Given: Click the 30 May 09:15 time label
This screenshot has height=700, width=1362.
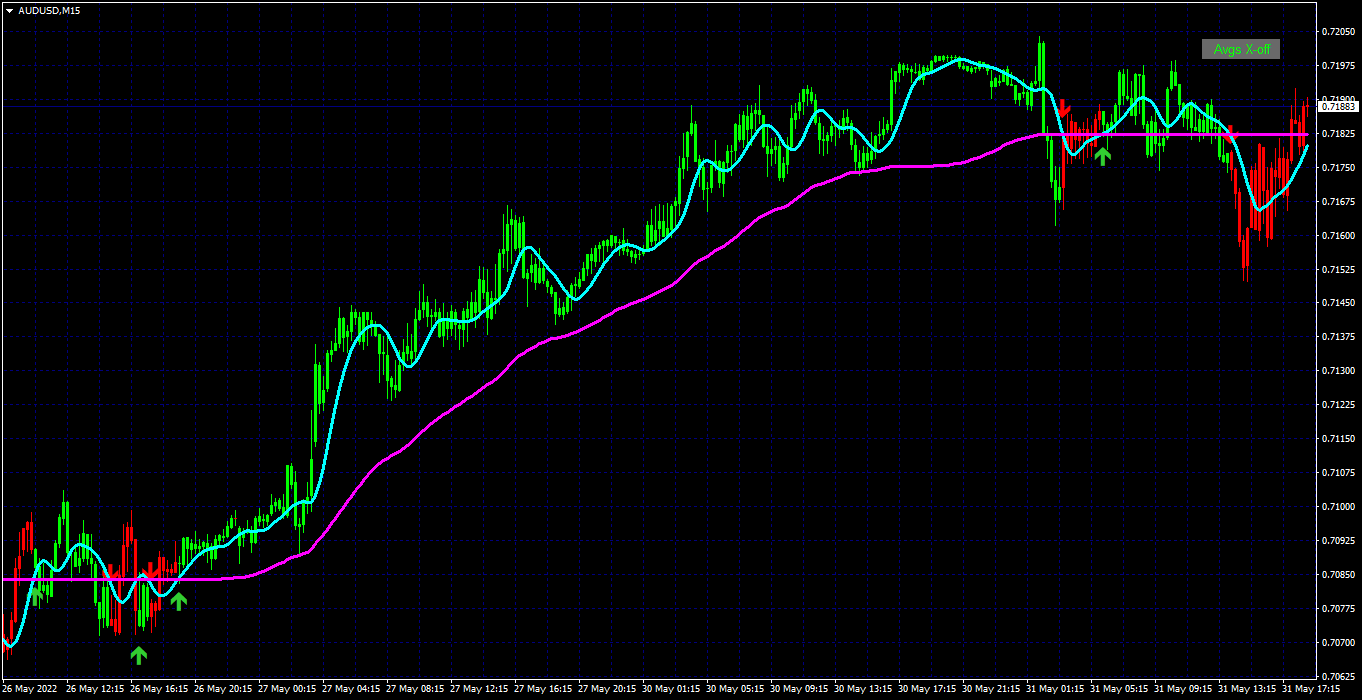Looking at the screenshot, I should pyautogui.click(x=798, y=690).
